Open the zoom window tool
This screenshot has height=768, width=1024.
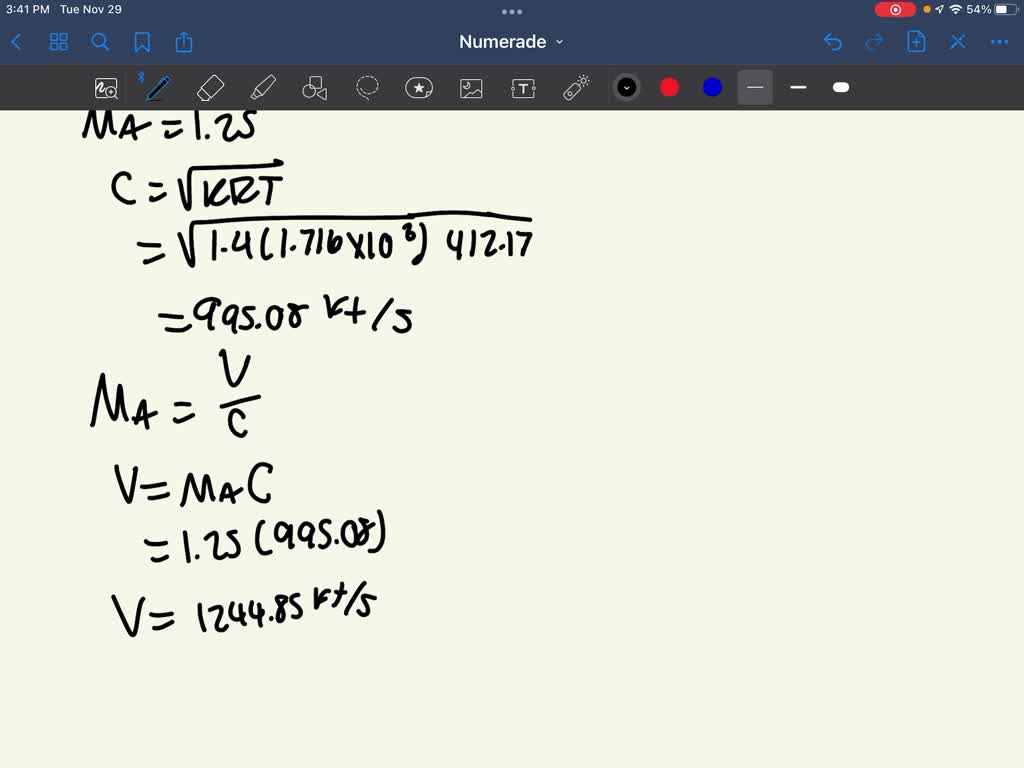coord(106,88)
